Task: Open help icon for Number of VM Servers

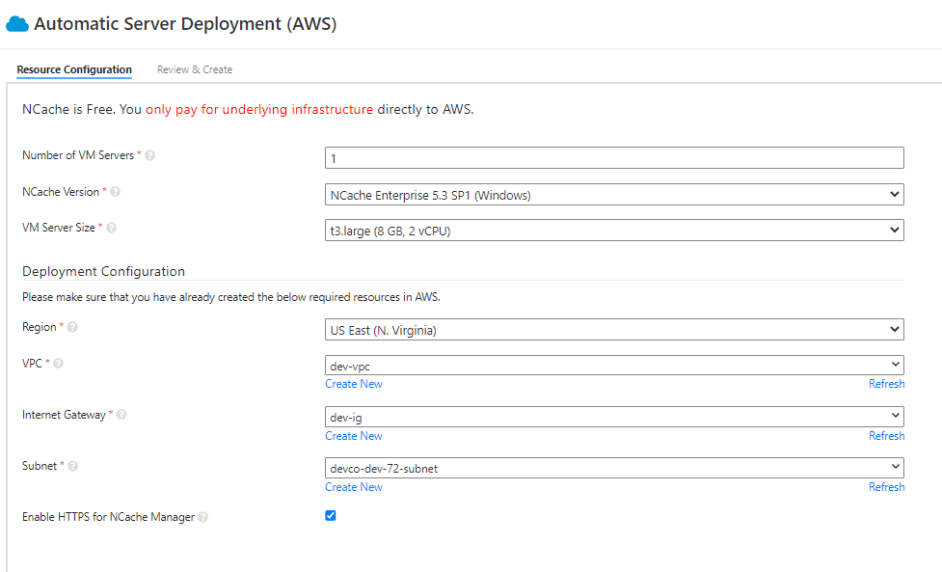Action: [150, 156]
